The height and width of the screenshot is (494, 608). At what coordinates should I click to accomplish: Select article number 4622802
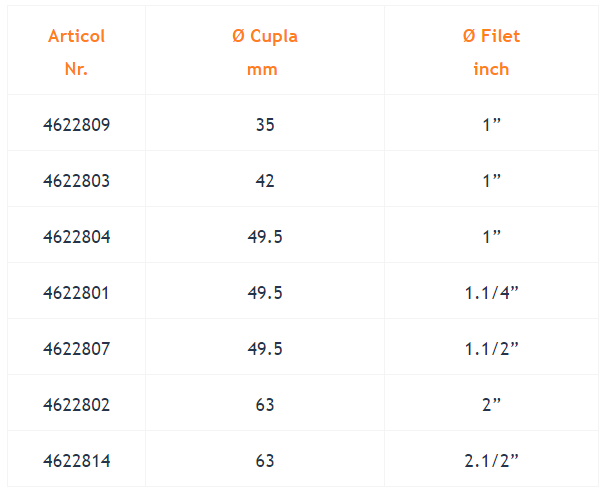(76, 405)
